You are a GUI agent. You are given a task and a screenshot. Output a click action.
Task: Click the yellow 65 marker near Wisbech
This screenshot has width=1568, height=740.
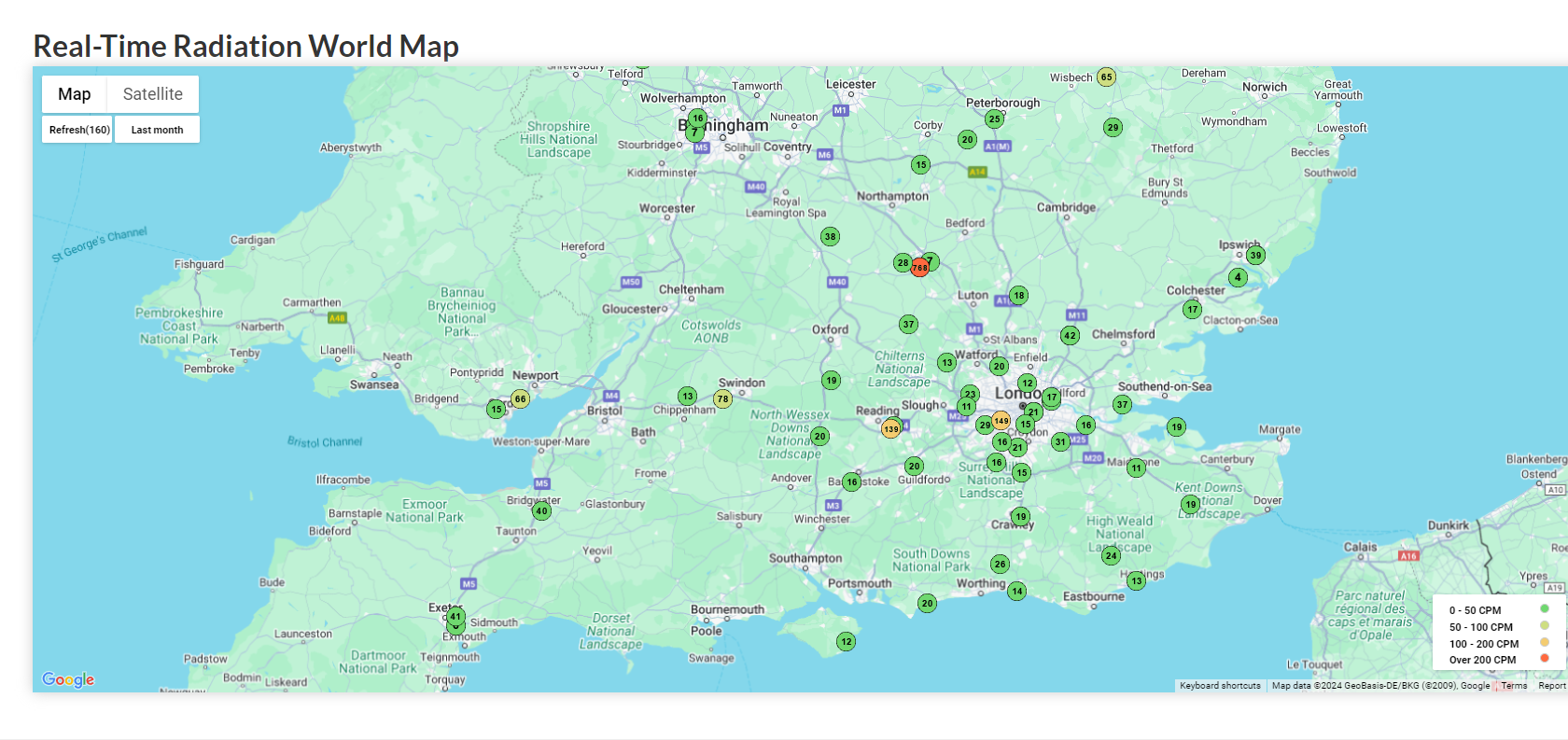(1106, 77)
